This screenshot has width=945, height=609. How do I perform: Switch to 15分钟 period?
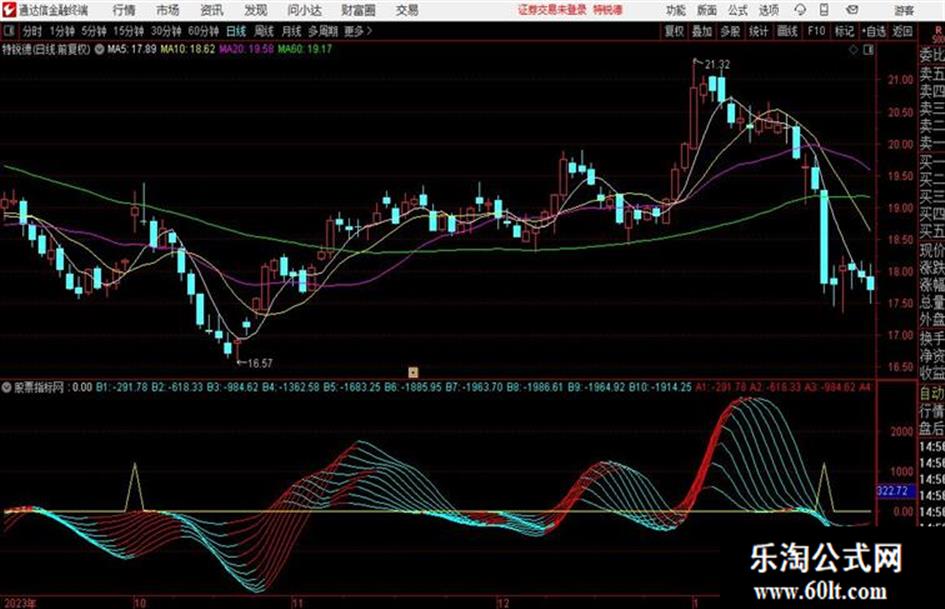pos(128,31)
